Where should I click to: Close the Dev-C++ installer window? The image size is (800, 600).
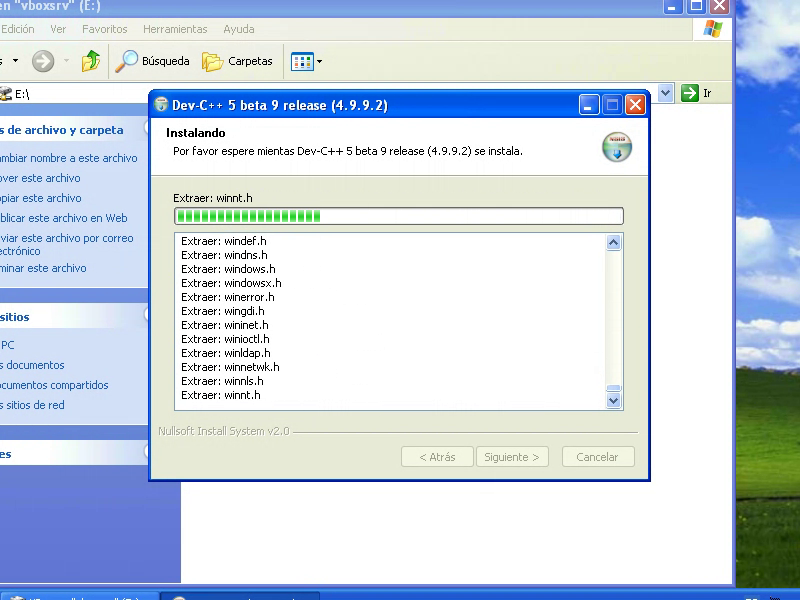(635, 105)
